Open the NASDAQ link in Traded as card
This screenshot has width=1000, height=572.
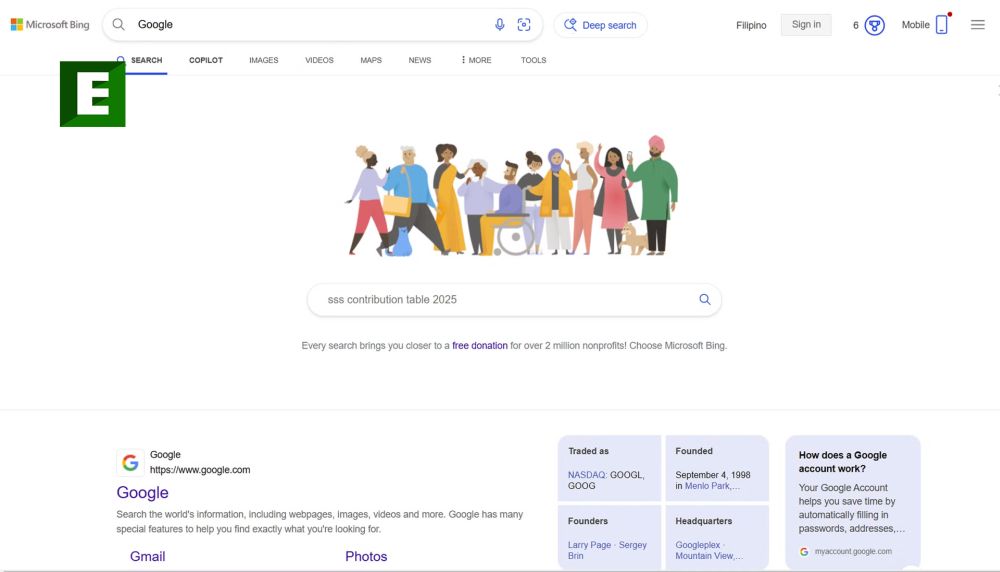(x=587, y=475)
